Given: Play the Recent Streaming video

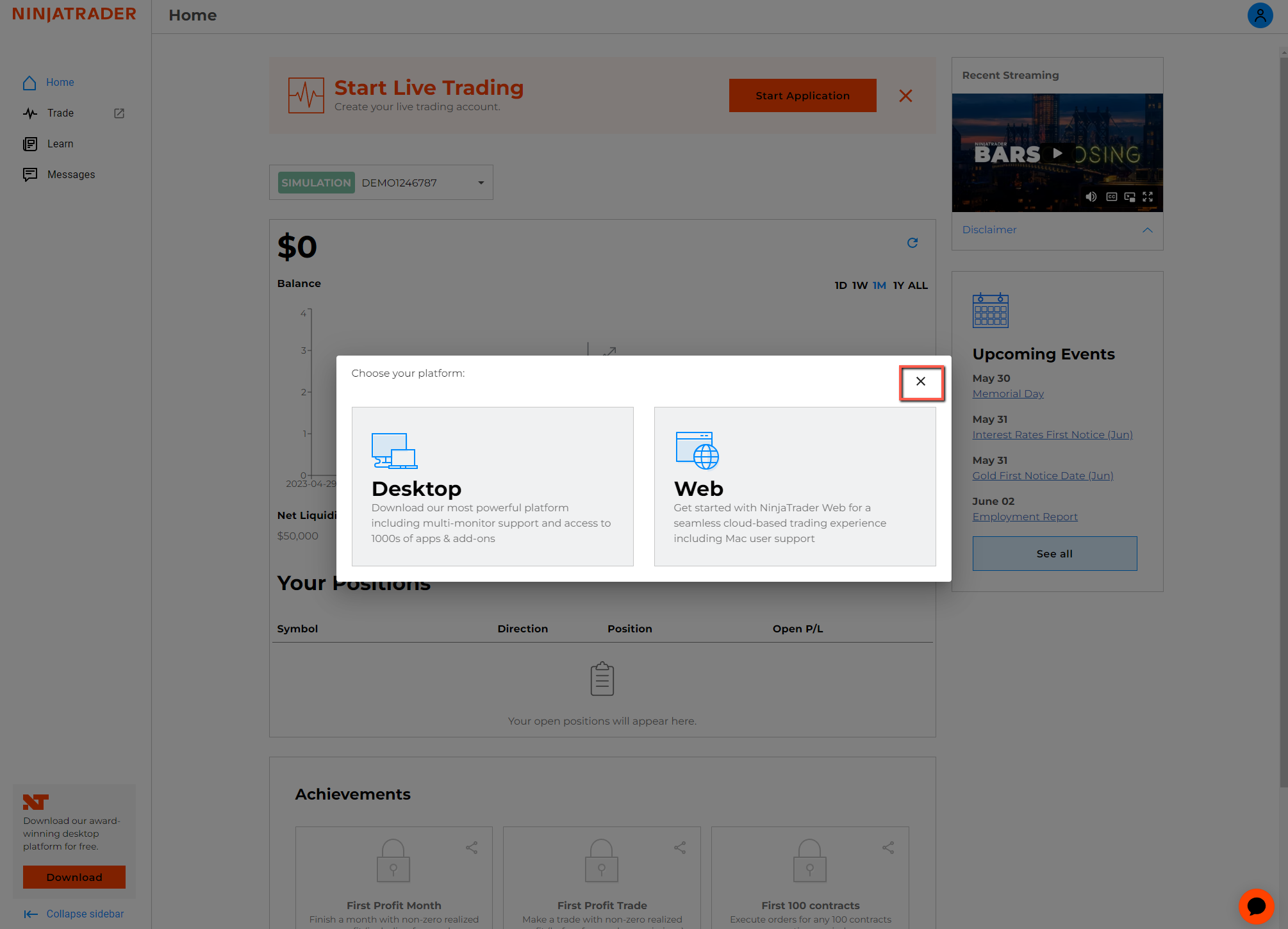Looking at the screenshot, I should [x=1057, y=153].
